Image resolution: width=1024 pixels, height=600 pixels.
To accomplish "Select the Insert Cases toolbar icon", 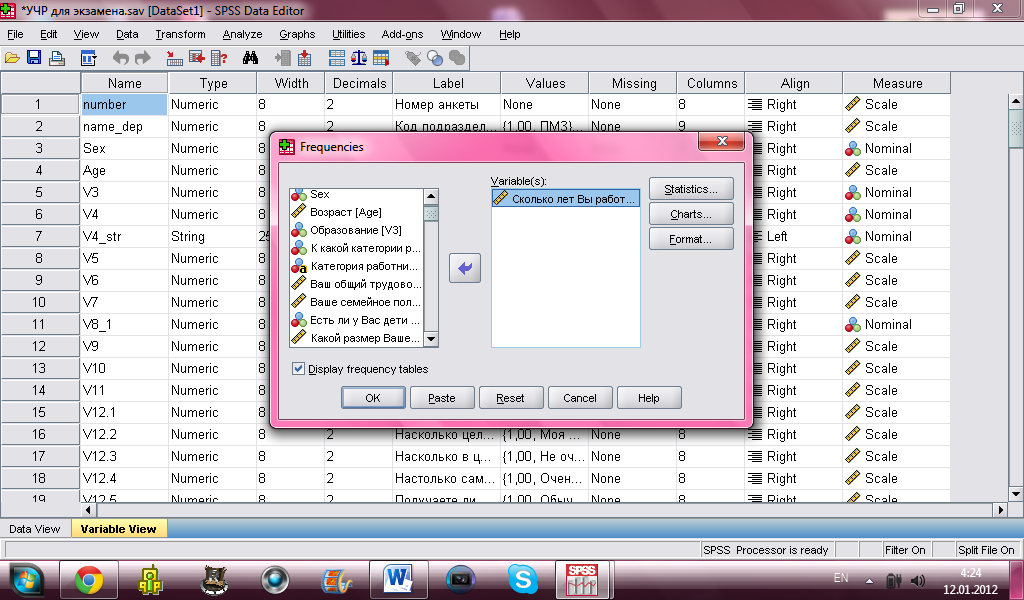I will (x=282, y=58).
